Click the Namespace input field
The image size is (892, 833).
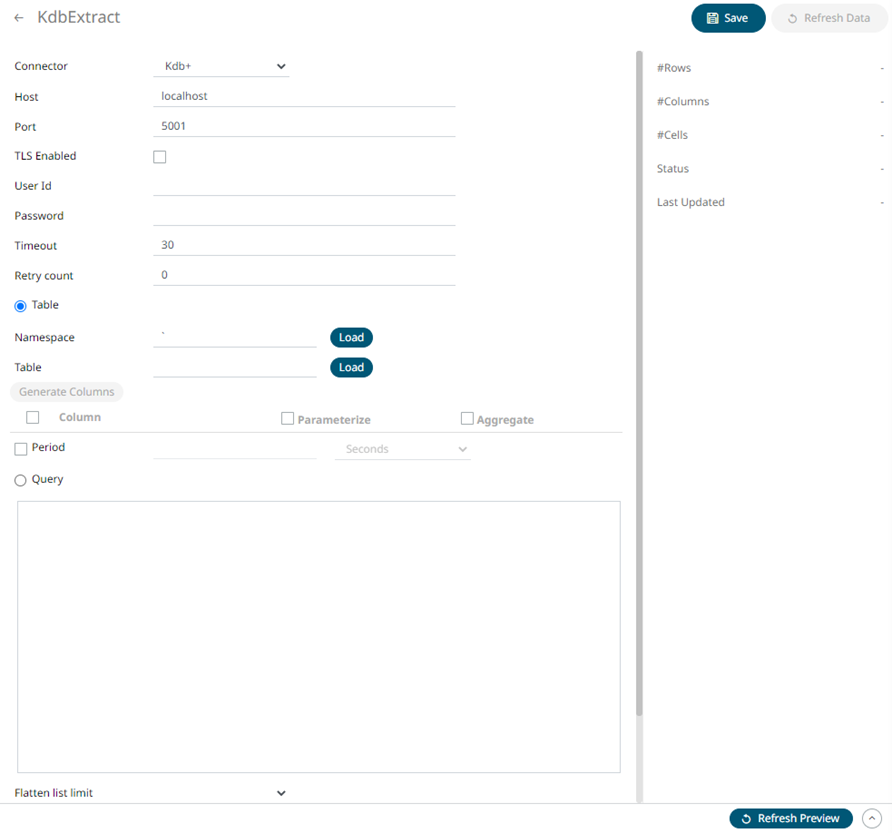pyautogui.click(x=234, y=337)
